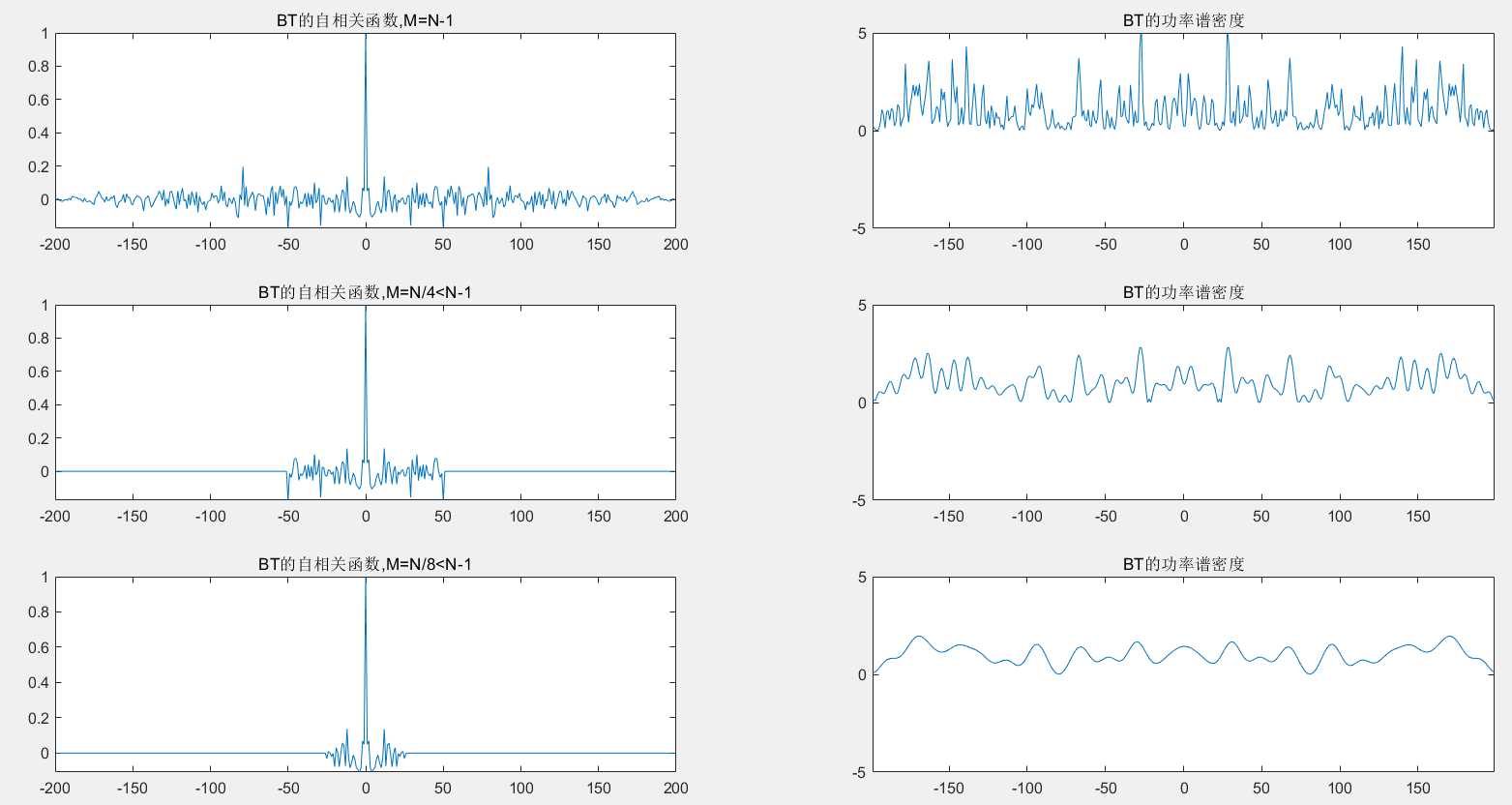Click x-axis tick 200 on the M=N-1 autocorrelation plot

click(676, 244)
